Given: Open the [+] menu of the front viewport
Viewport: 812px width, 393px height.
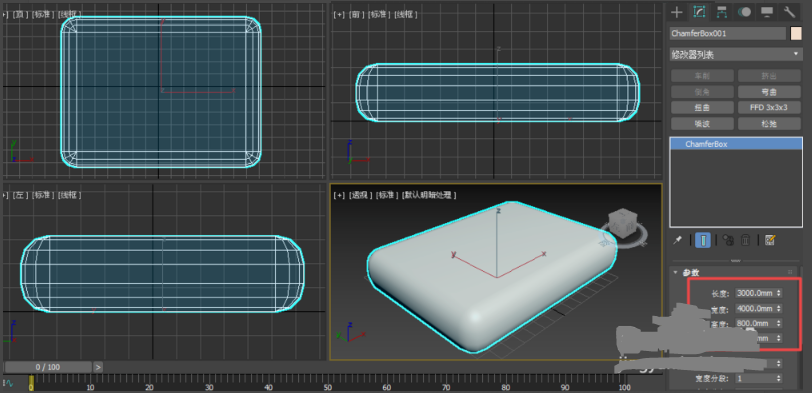Looking at the screenshot, I should [x=339, y=14].
